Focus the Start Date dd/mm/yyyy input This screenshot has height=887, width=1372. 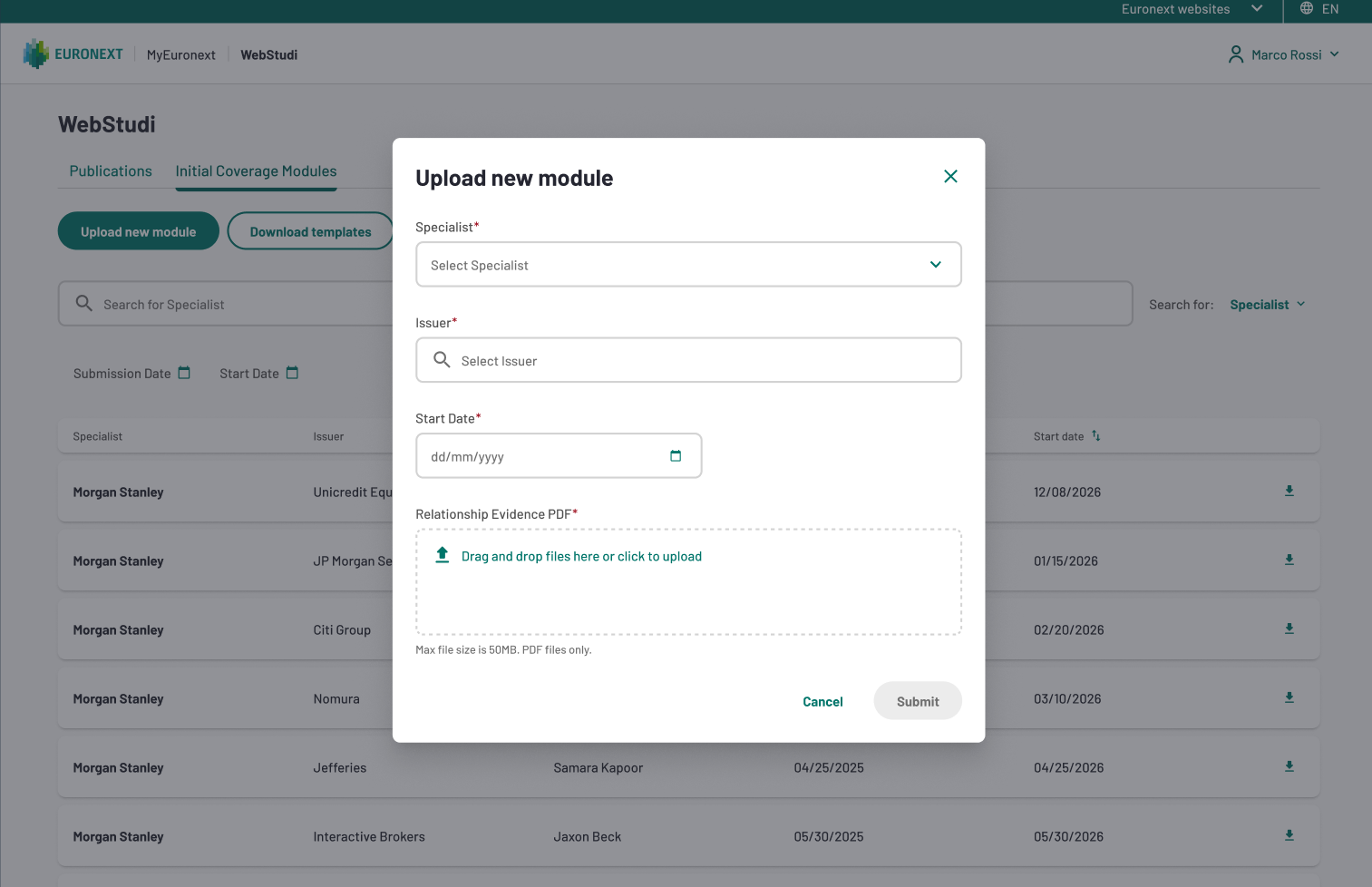(559, 456)
